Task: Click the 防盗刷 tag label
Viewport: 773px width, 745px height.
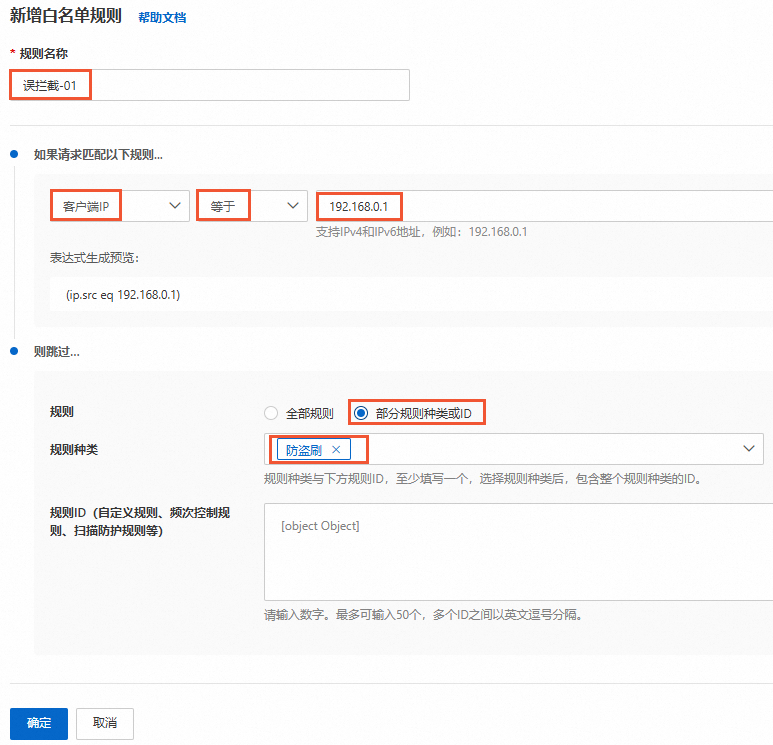Action: tap(304, 450)
